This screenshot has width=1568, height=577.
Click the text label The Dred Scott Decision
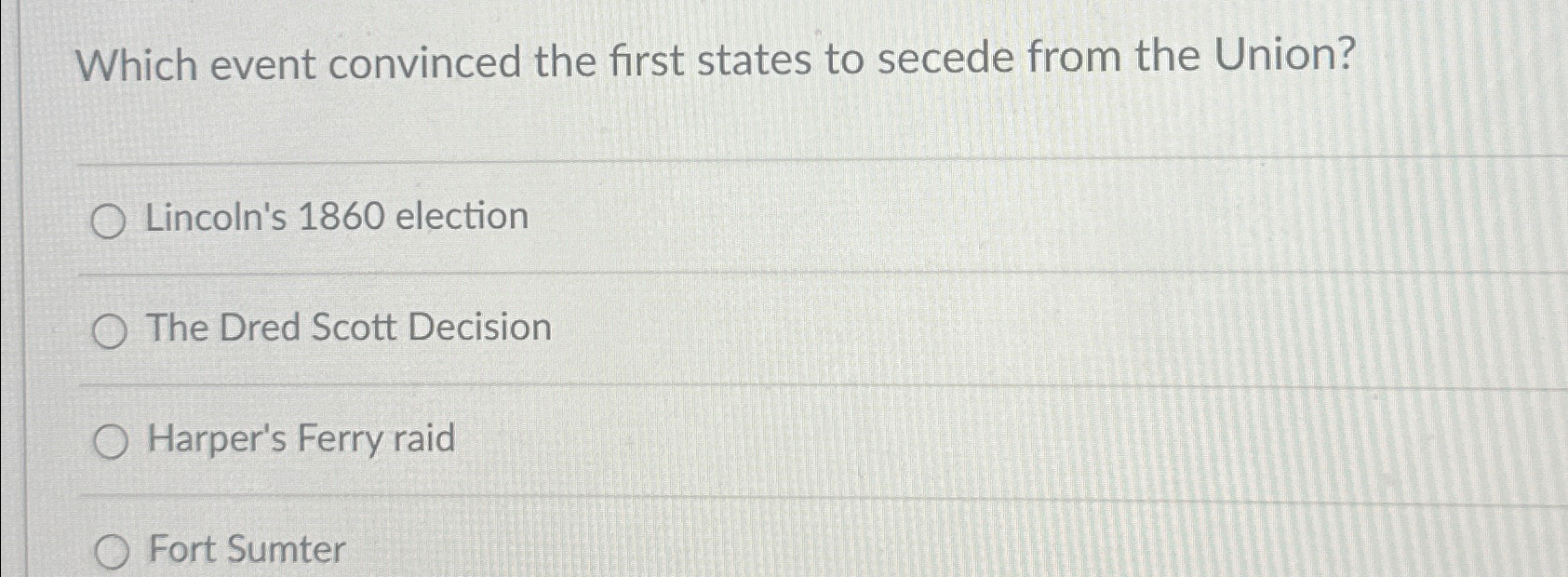[x=347, y=328]
